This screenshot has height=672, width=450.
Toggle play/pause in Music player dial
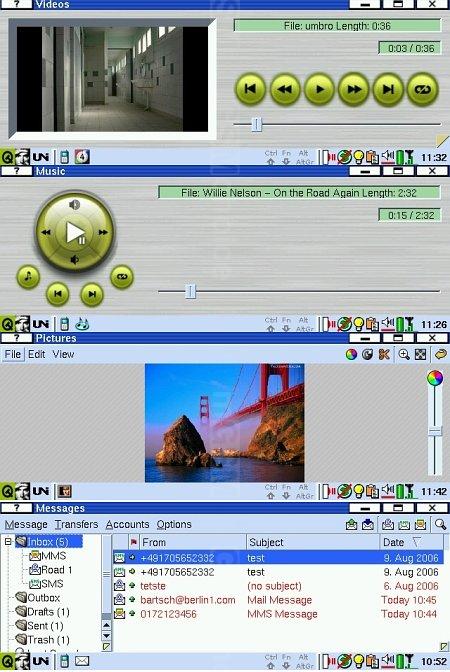pyautogui.click(x=75, y=233)
